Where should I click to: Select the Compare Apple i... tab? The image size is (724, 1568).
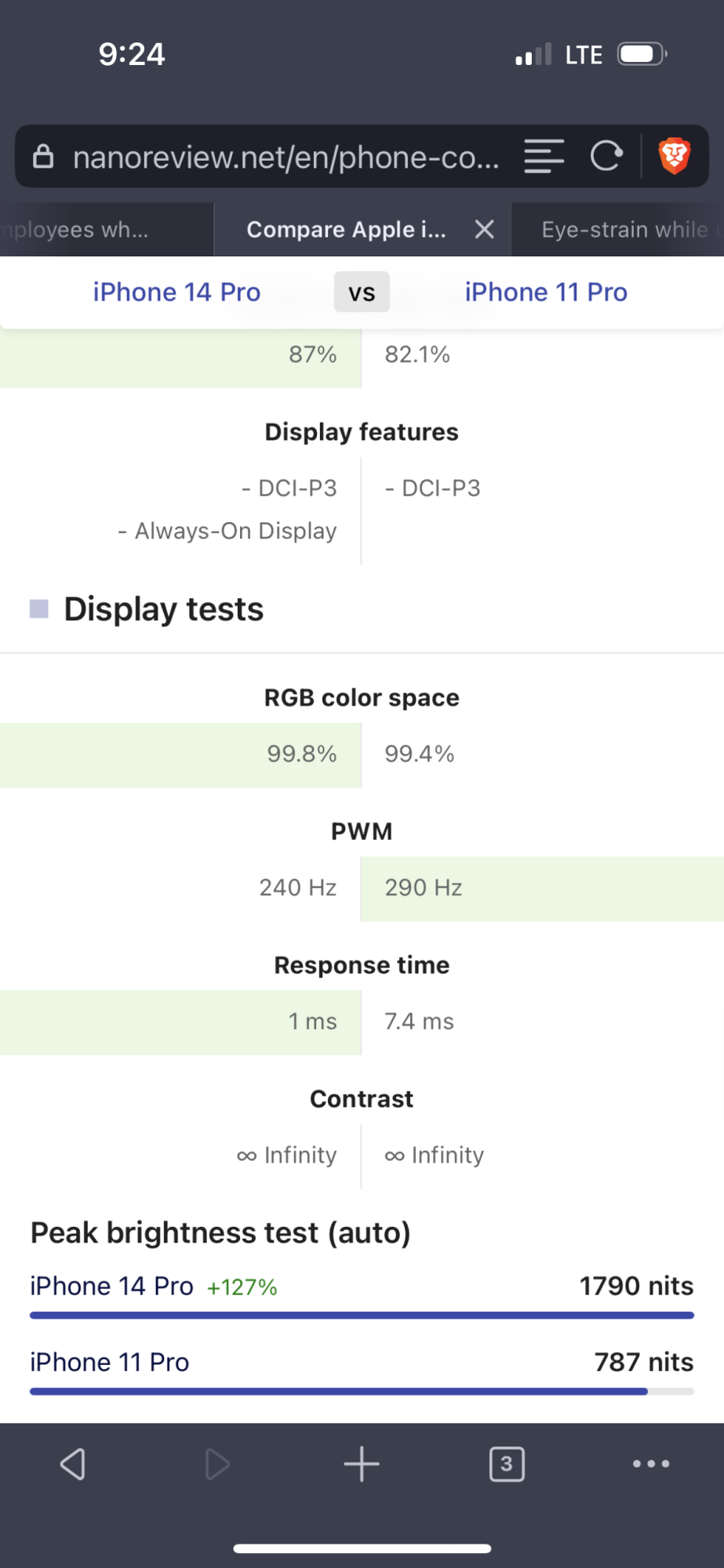point(346,230)
